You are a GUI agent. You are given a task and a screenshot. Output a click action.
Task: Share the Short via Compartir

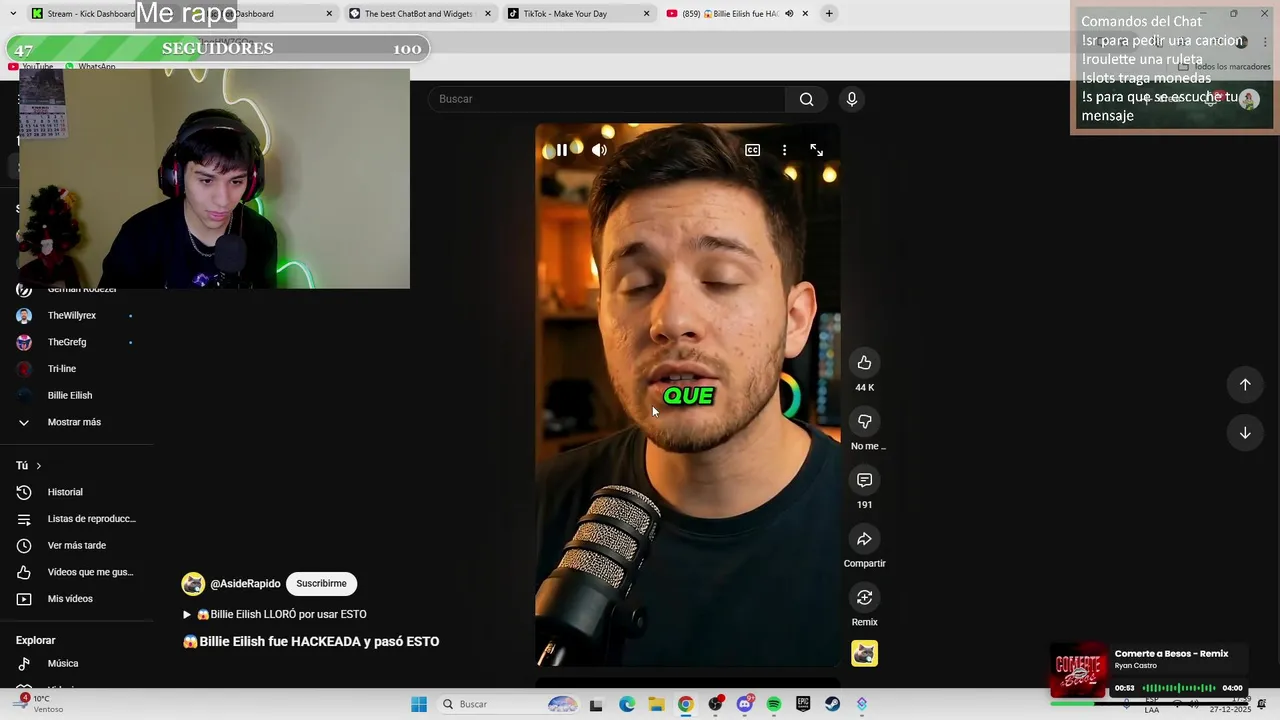coord(864,539)
